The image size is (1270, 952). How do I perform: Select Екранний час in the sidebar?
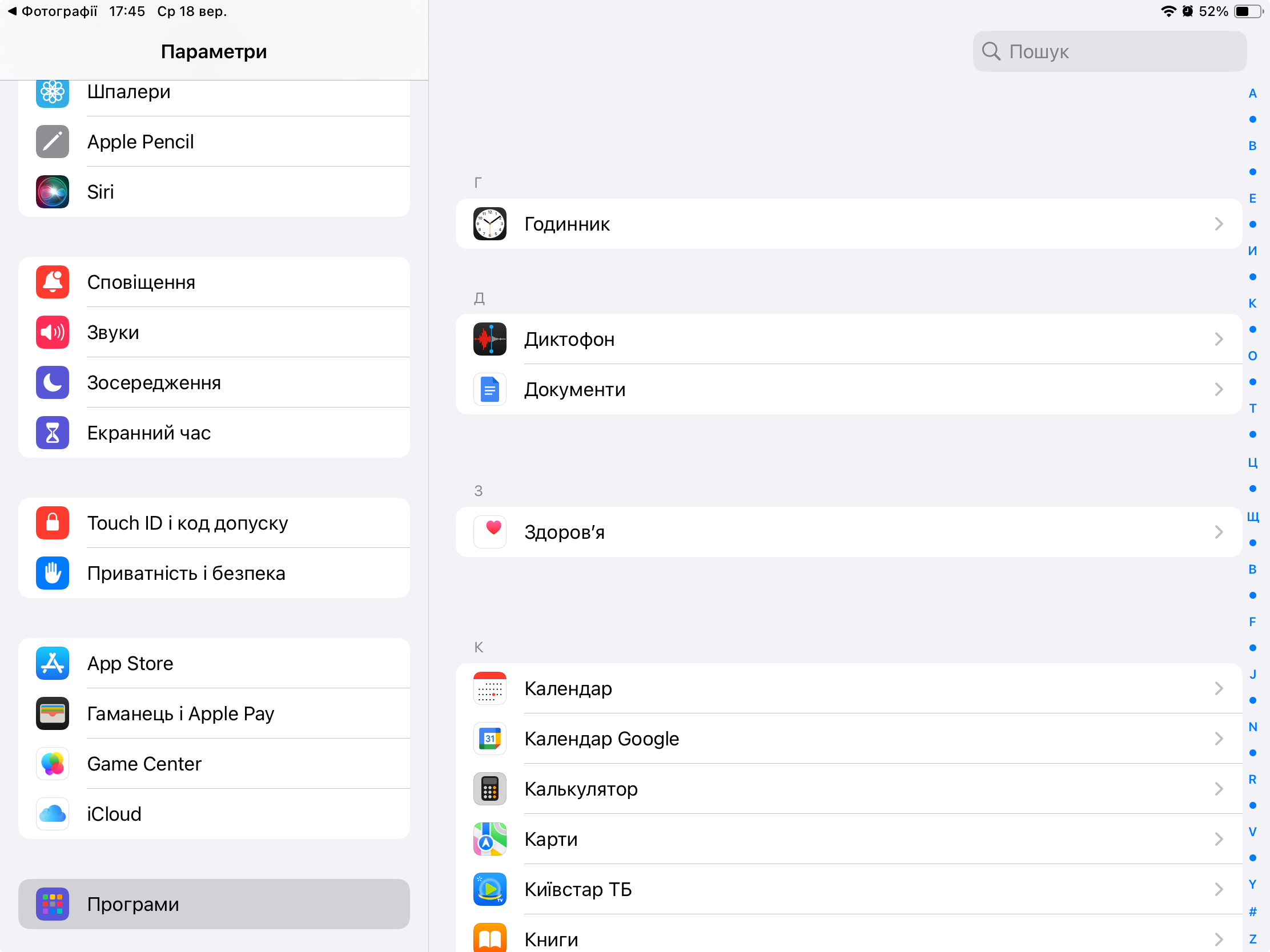pyautogui.click(x=214, y=433)
